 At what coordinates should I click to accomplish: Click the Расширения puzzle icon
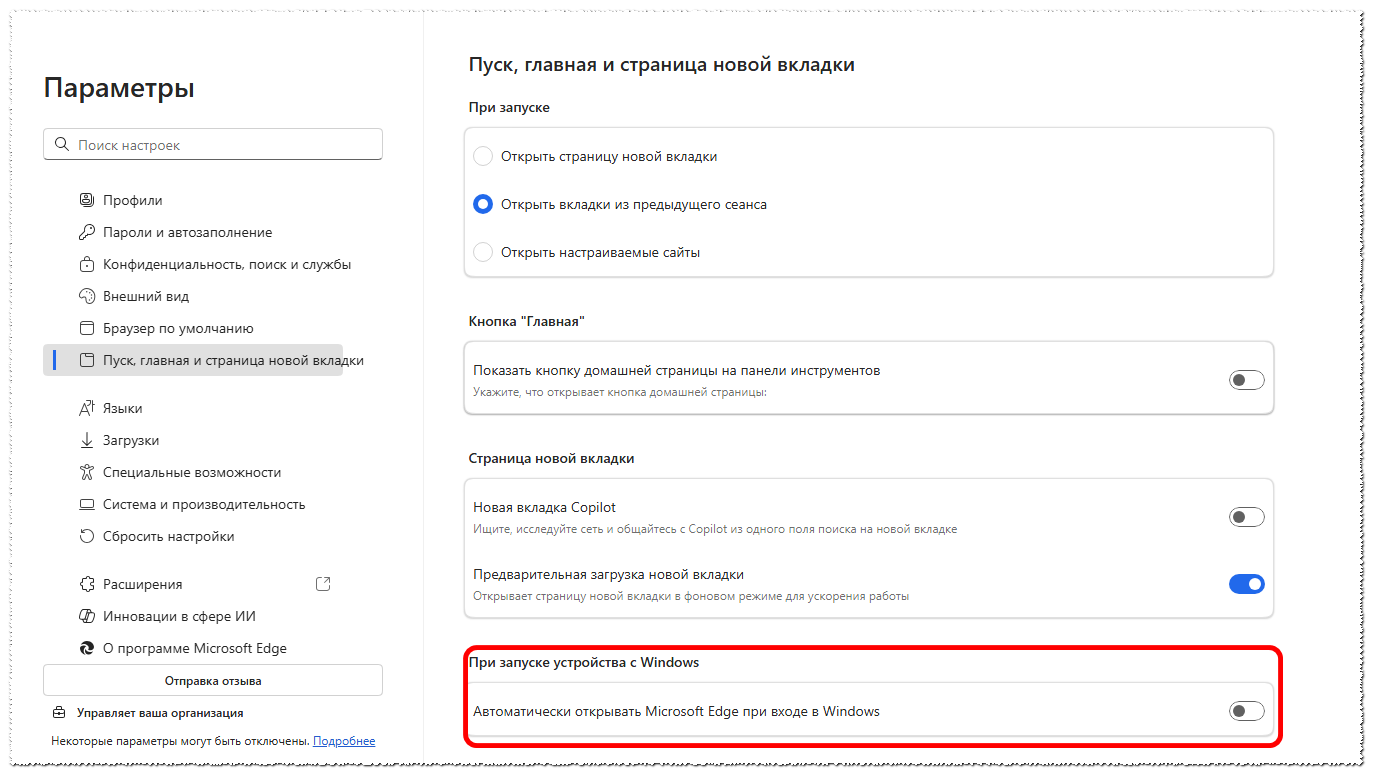[86, 584]
